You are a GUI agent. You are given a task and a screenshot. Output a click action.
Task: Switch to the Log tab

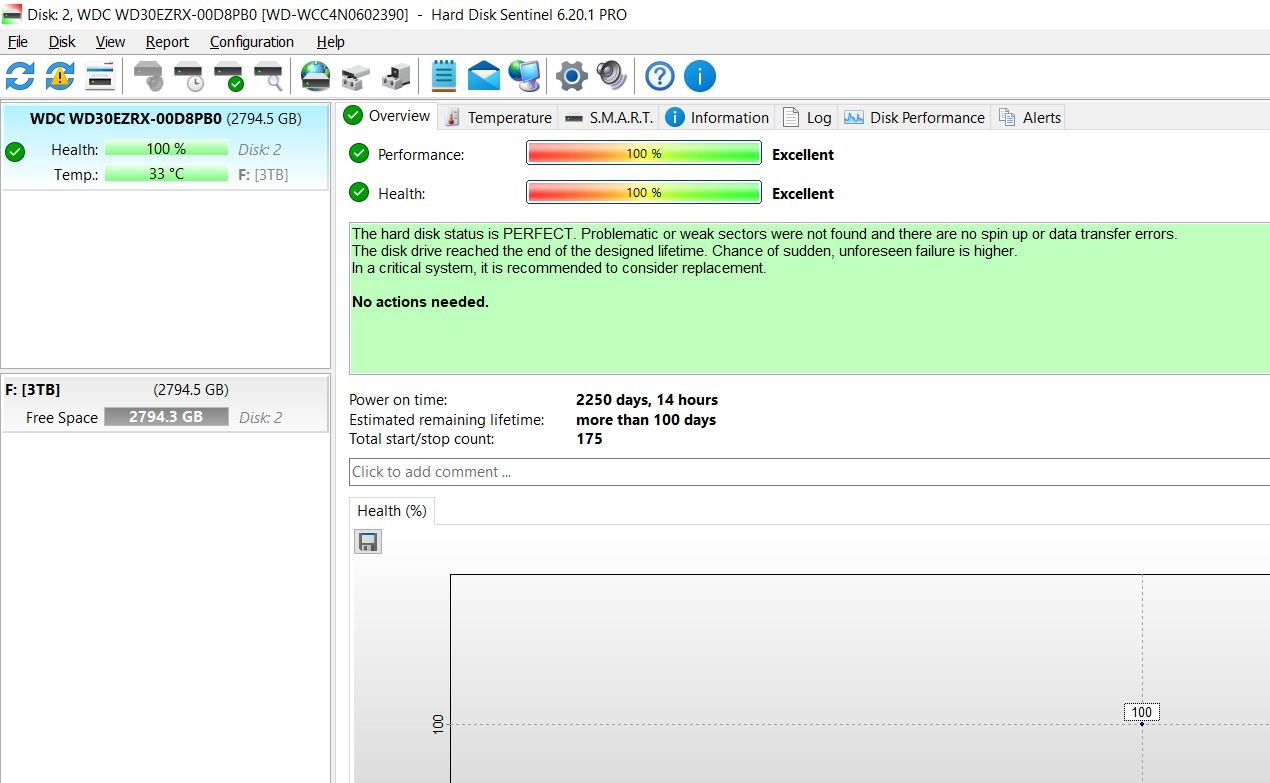(x=807, y=117)
